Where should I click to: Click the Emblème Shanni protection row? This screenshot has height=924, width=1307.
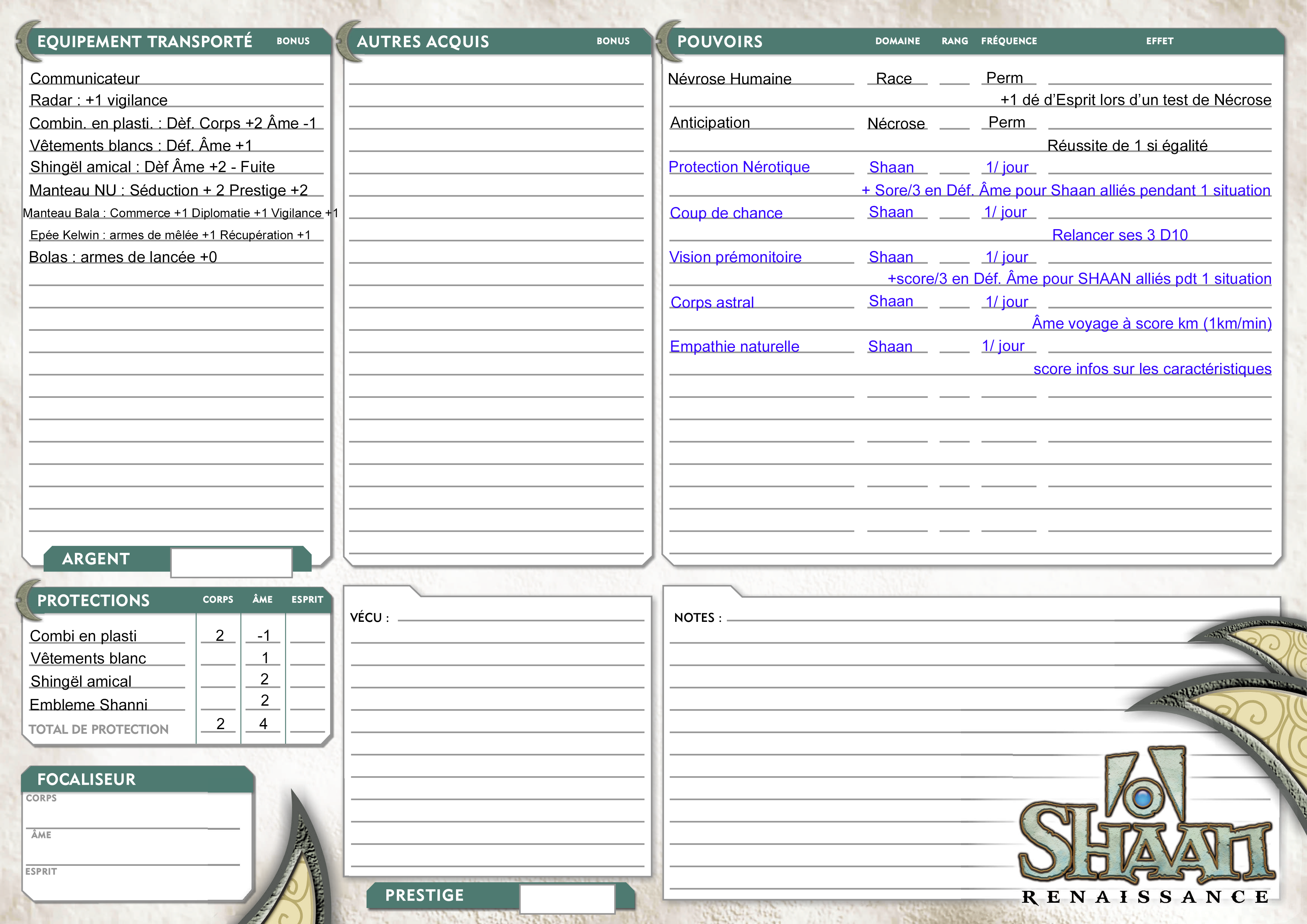[x=89, y=705]
